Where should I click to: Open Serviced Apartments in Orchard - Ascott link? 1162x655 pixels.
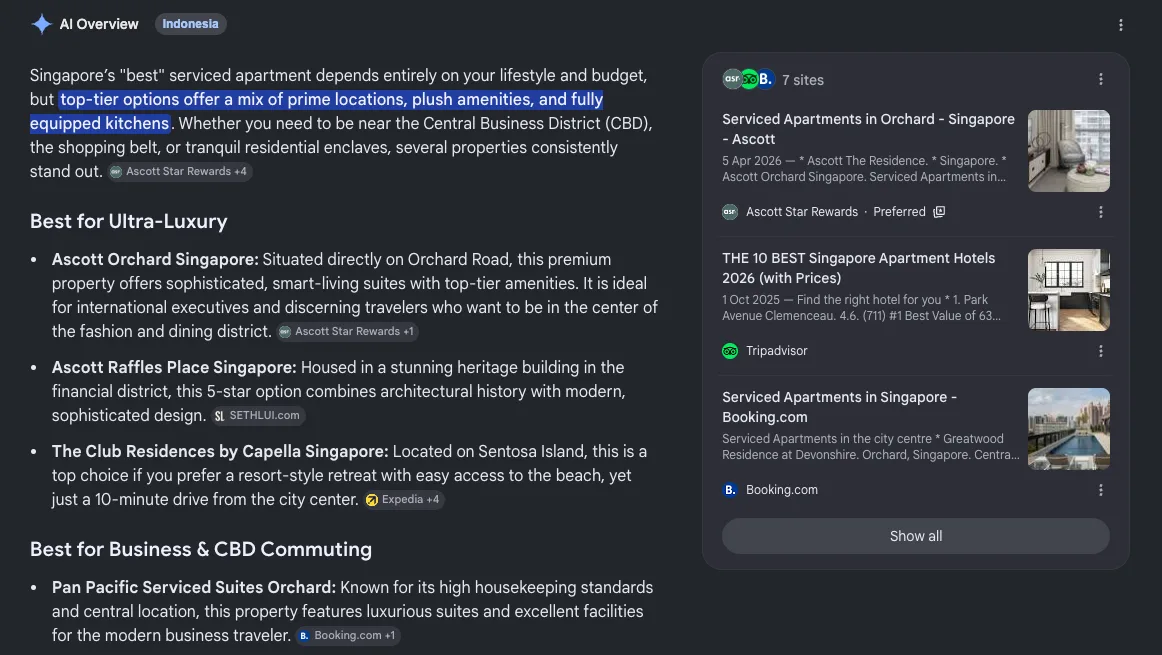click(869, 129)
